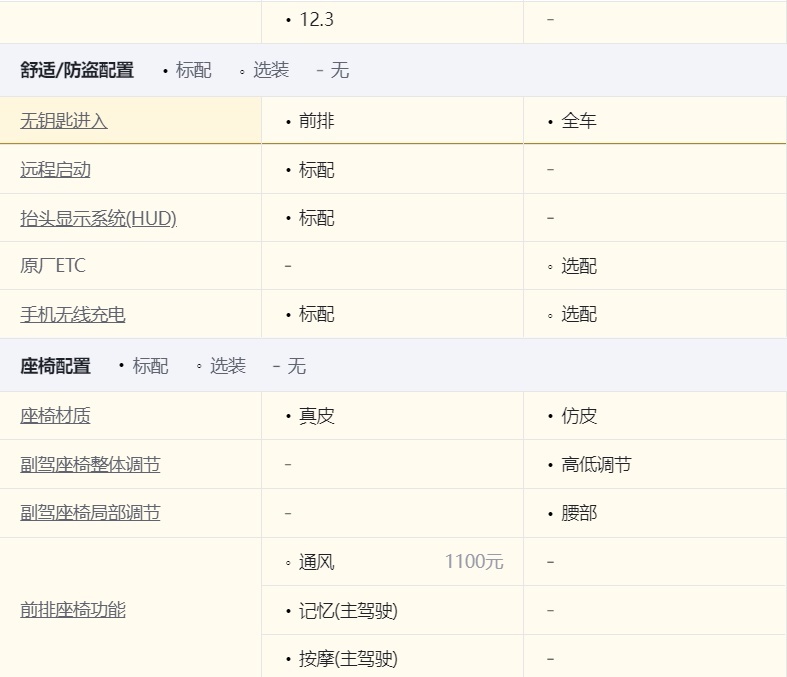
Task: Select the 1100元 option price
Action: point(474,562)
